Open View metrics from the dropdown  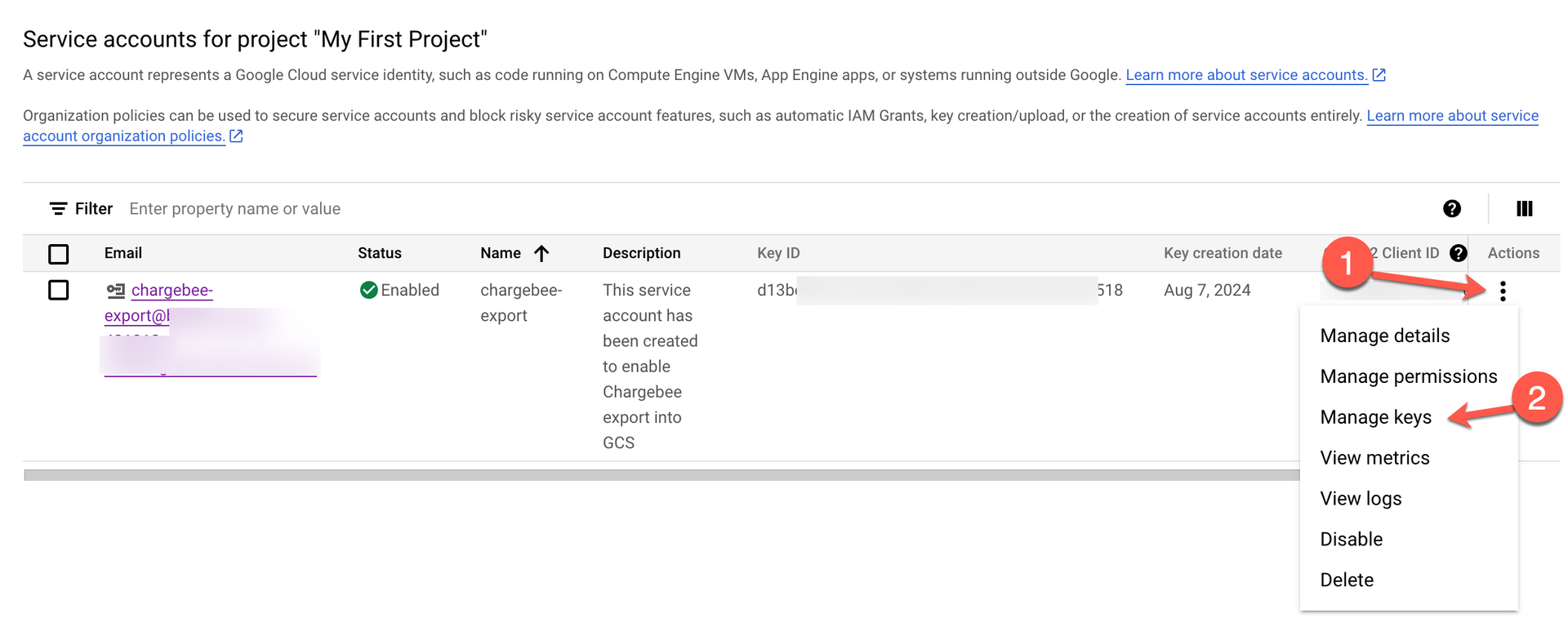coord(1374,458)
